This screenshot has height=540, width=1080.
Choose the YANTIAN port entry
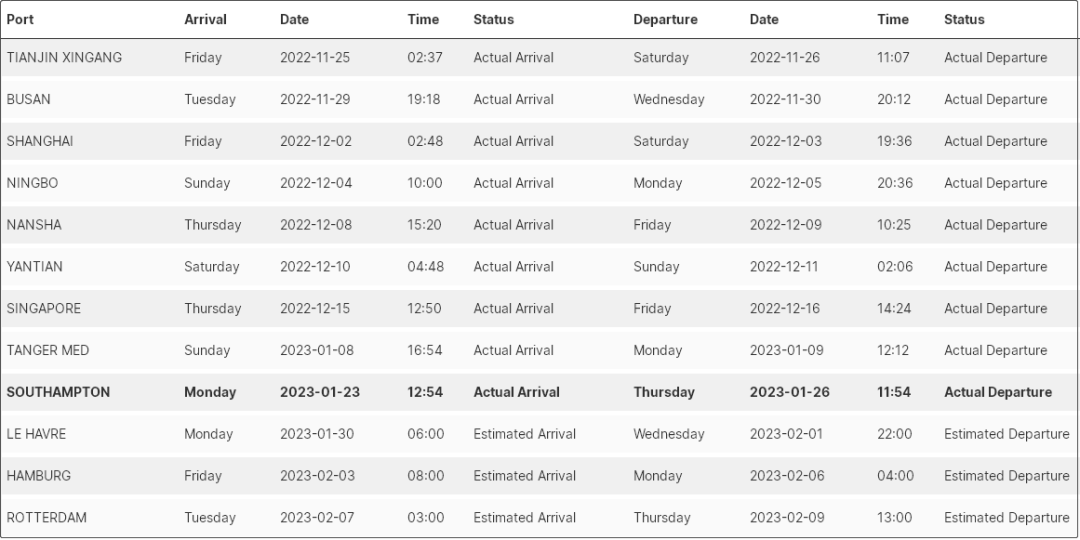[x=34, y=267]
